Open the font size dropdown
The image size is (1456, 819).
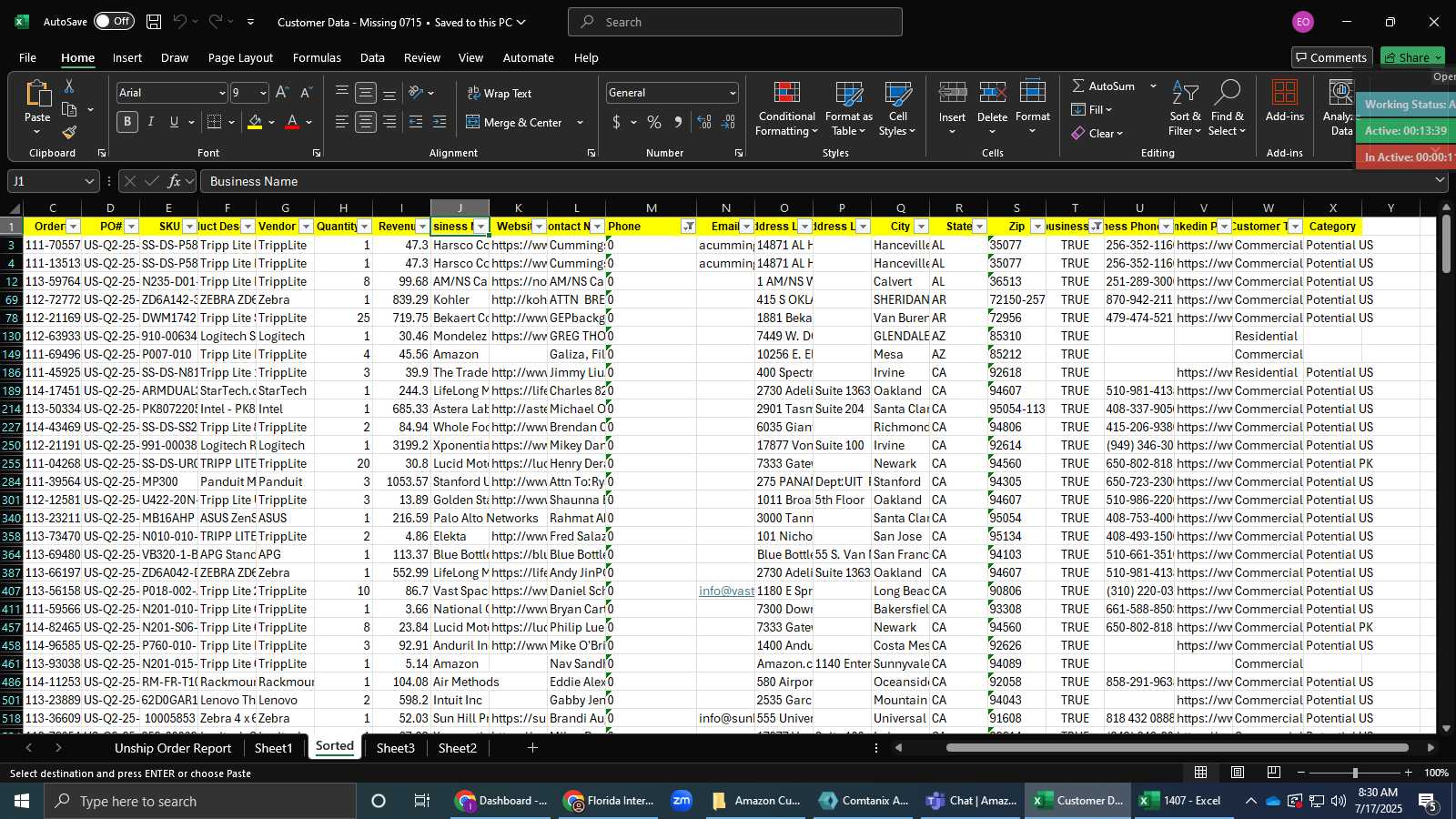(x=263, y=93)
